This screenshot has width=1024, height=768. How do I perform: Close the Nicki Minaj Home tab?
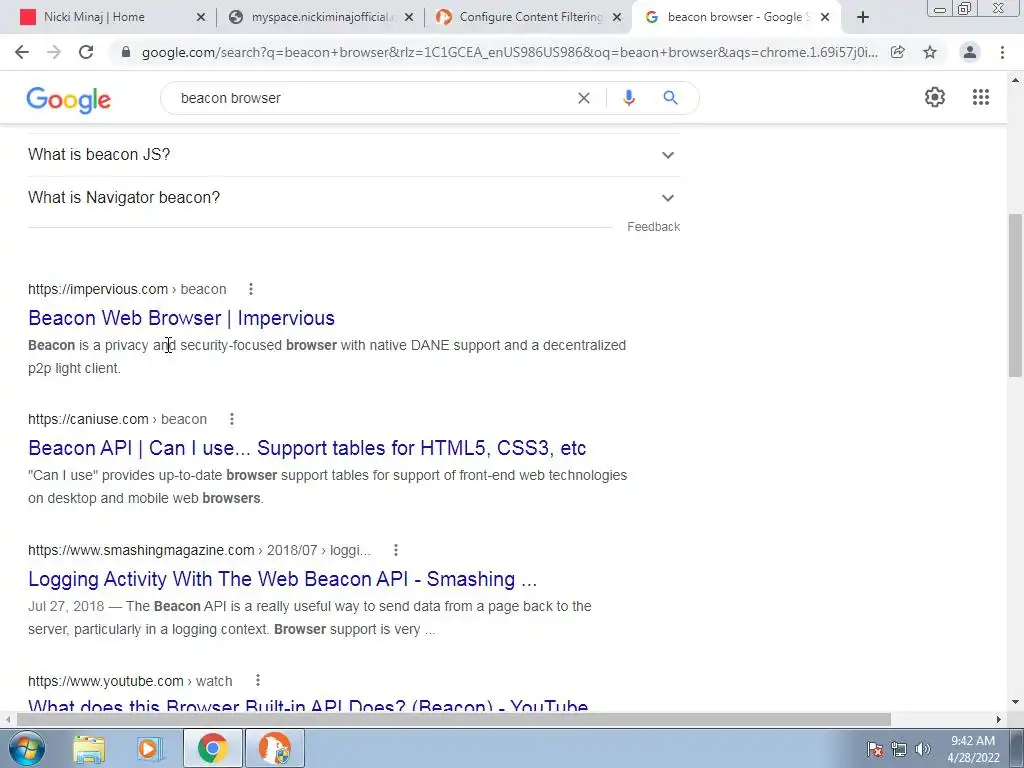coord(201,18)
